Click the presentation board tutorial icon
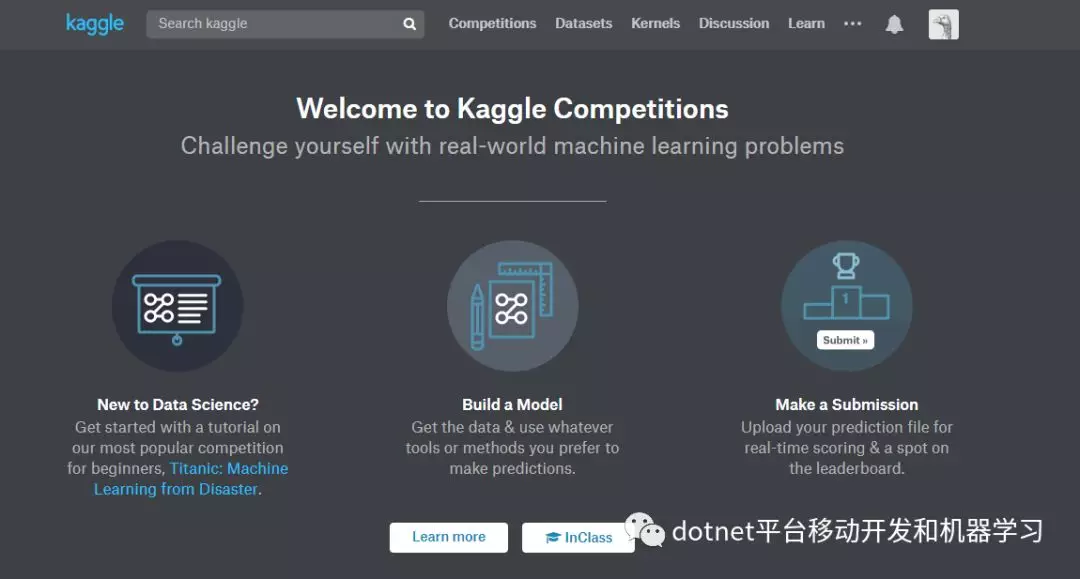 coord(177,306)
